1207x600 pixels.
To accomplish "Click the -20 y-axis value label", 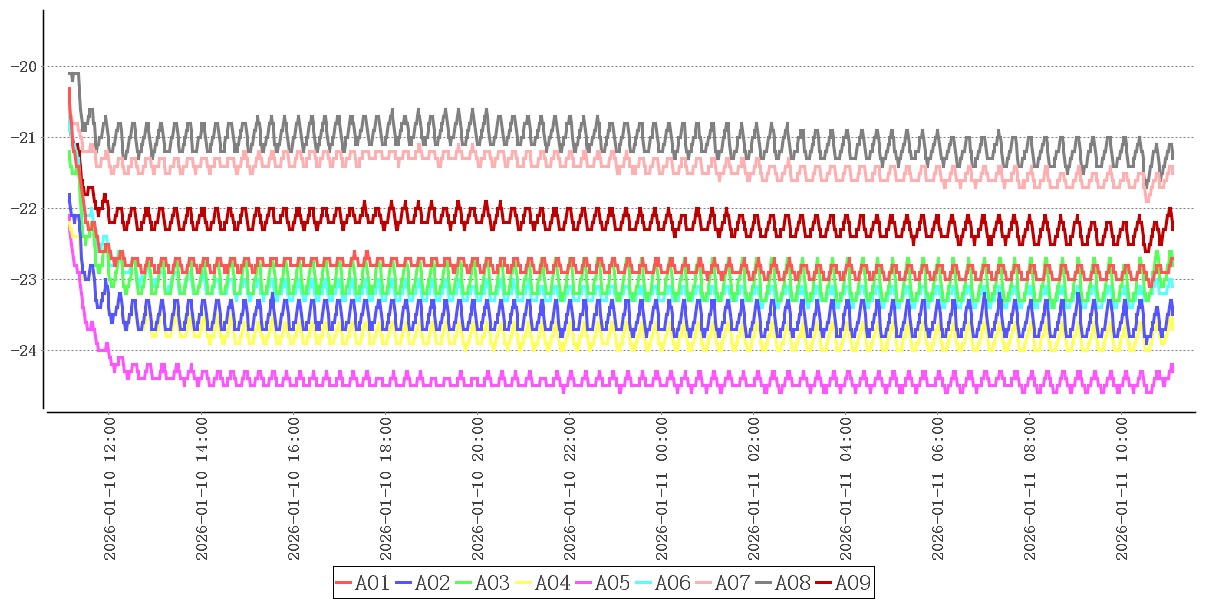I will click(x=22, y=66).
